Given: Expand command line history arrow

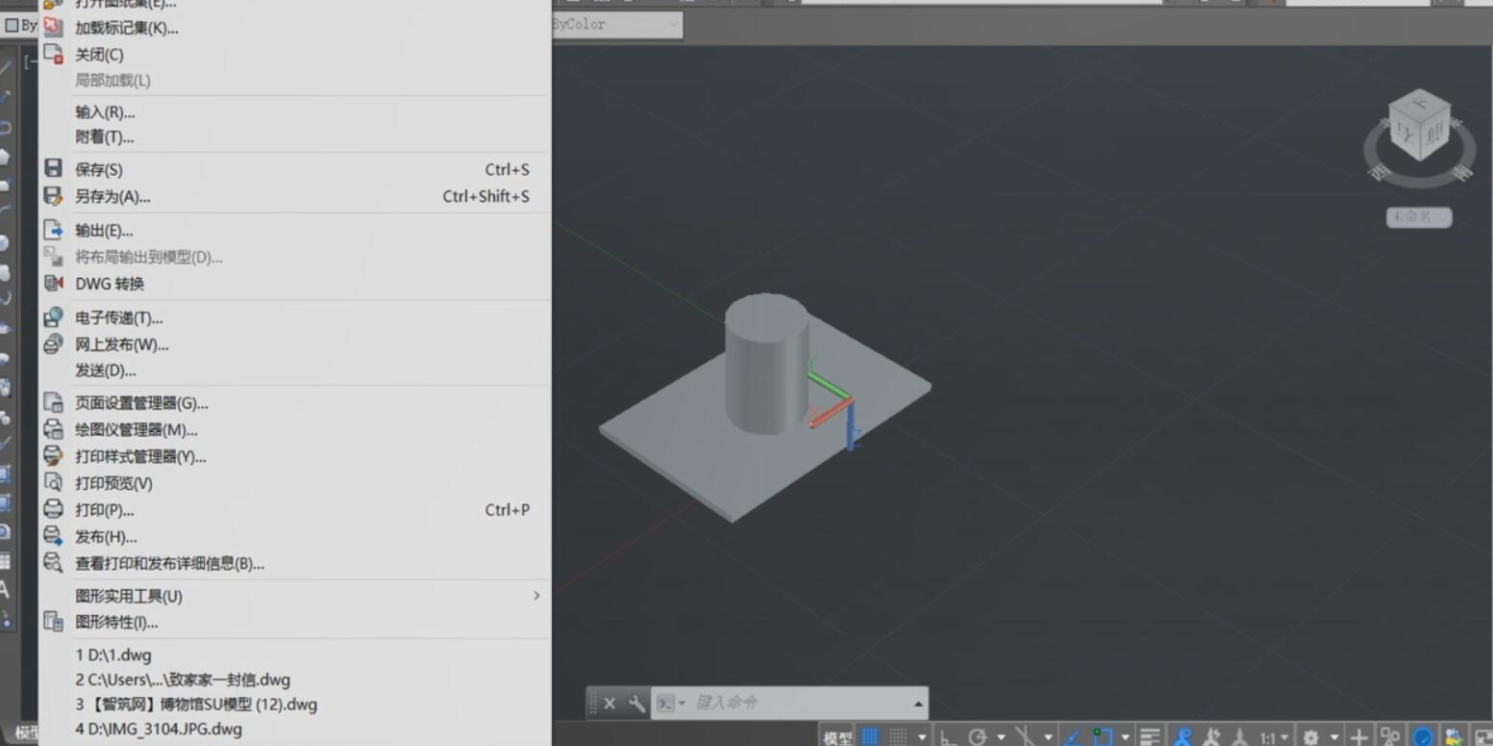Looking at the screenshot, I should pos(918,704).
